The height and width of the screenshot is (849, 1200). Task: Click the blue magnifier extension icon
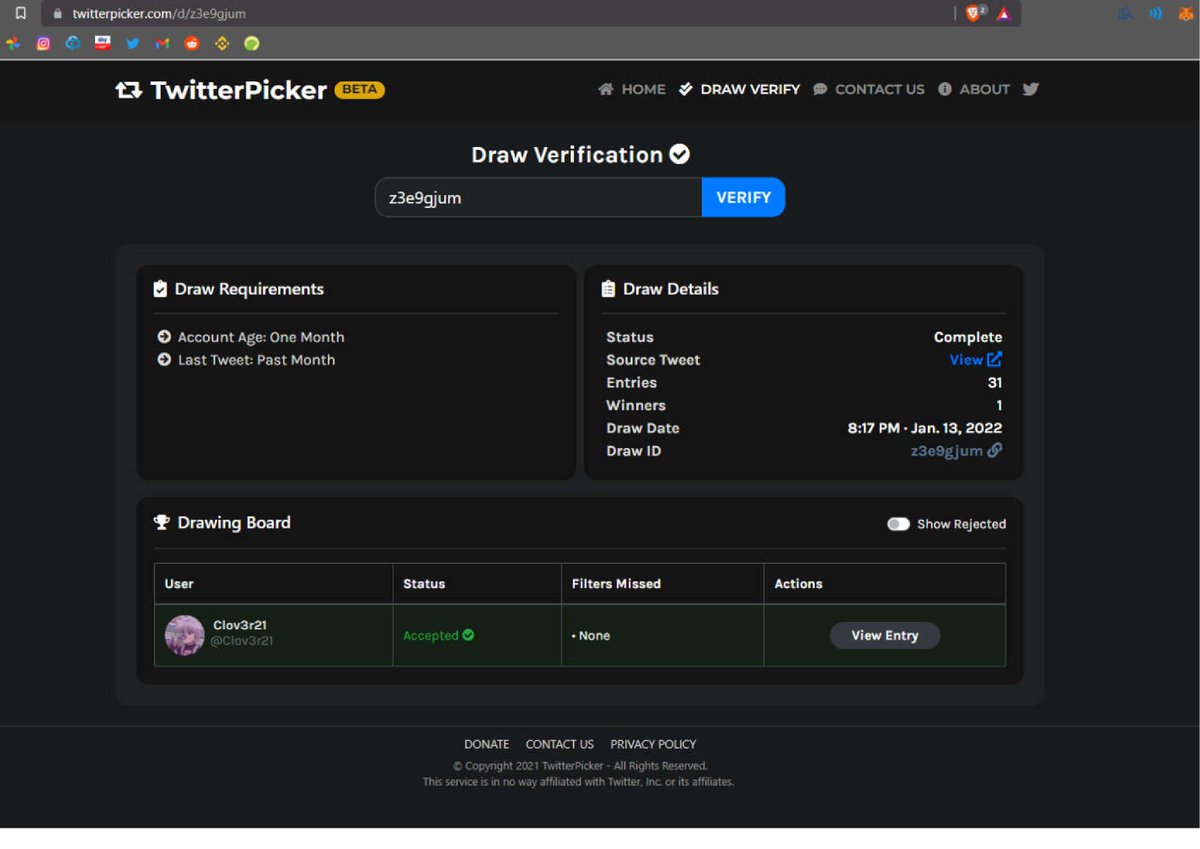[x=1126, y=14]
